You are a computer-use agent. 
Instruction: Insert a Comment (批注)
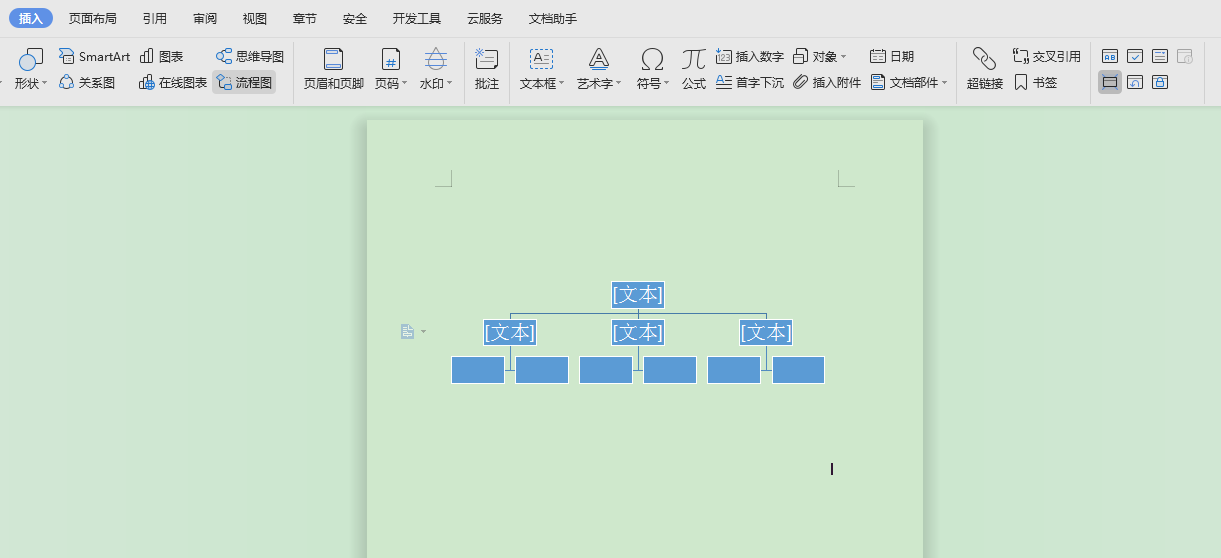487,69
